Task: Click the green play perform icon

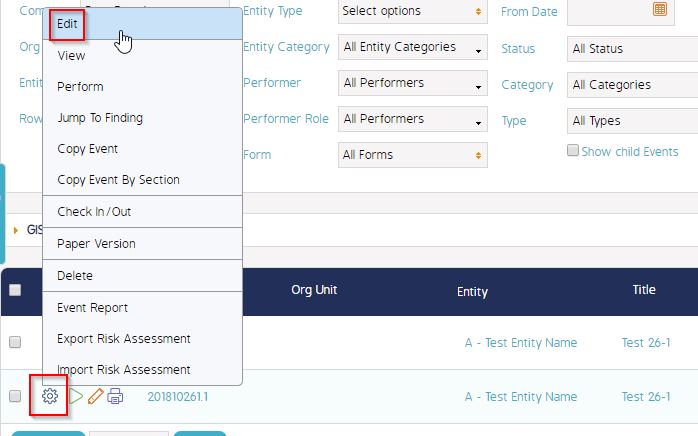Action: click(76, 396)
